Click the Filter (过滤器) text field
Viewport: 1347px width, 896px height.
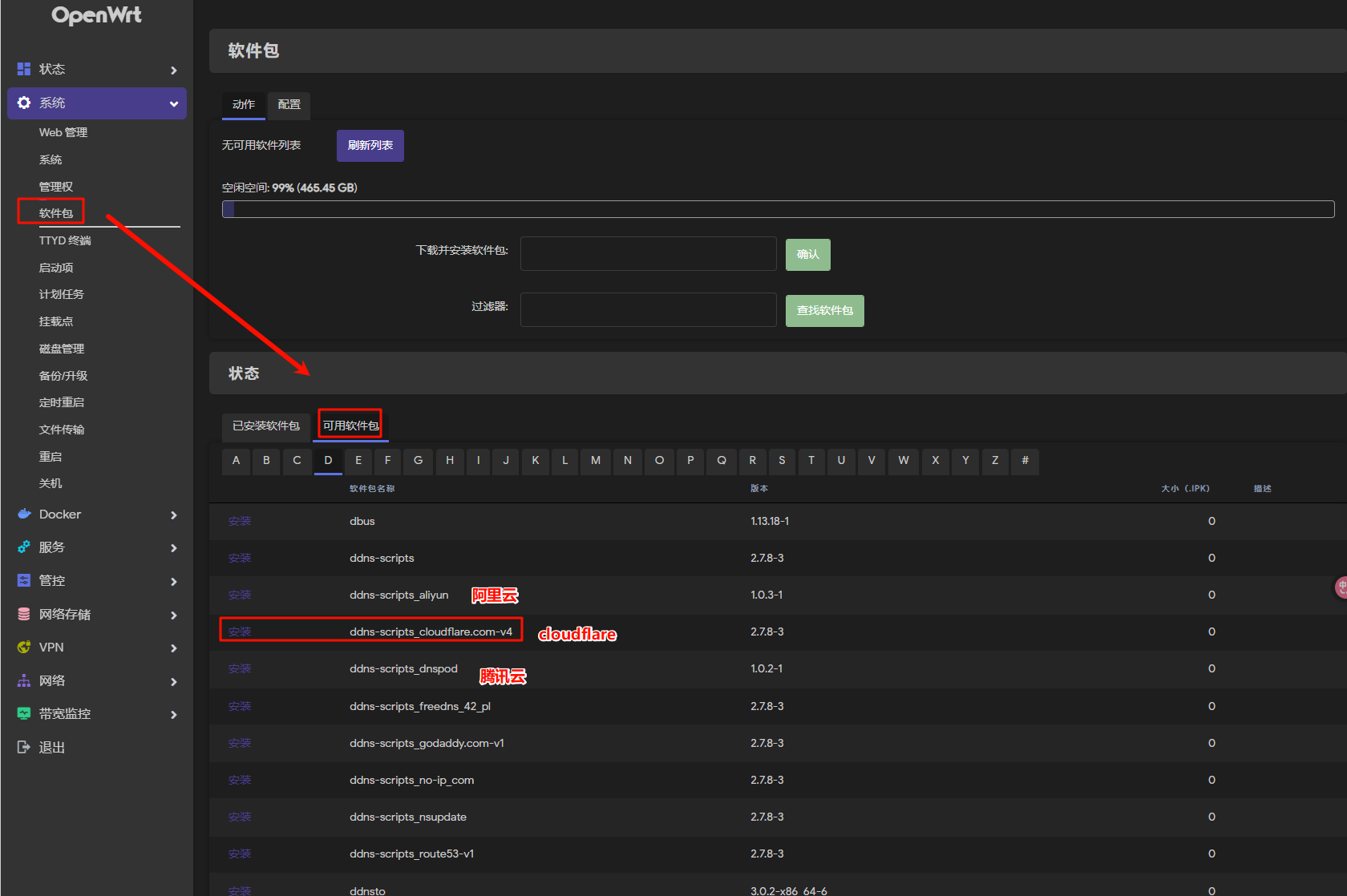click(648, 309)
